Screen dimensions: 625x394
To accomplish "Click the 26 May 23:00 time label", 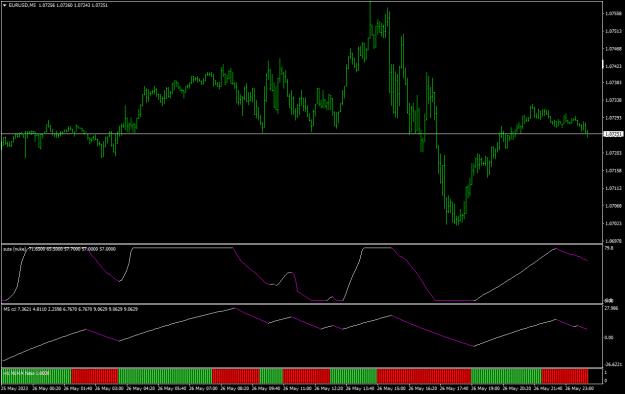I will pos(580,388).
